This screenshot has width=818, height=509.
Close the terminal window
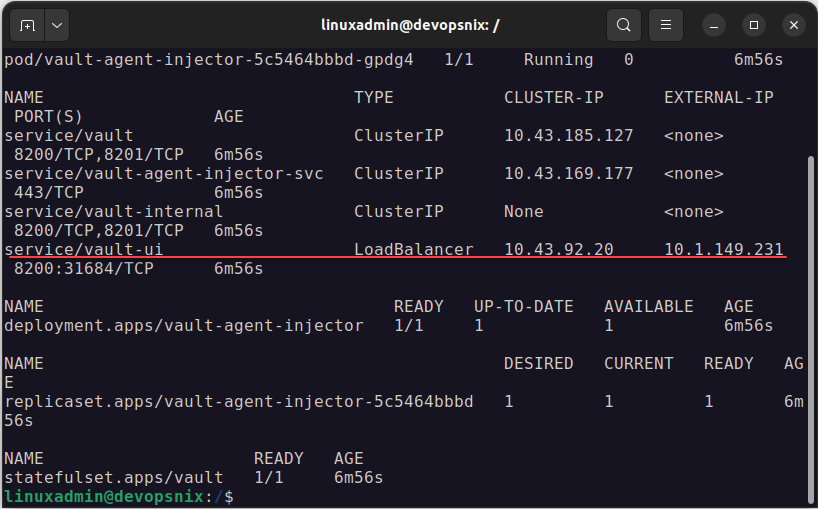point(794,24)
